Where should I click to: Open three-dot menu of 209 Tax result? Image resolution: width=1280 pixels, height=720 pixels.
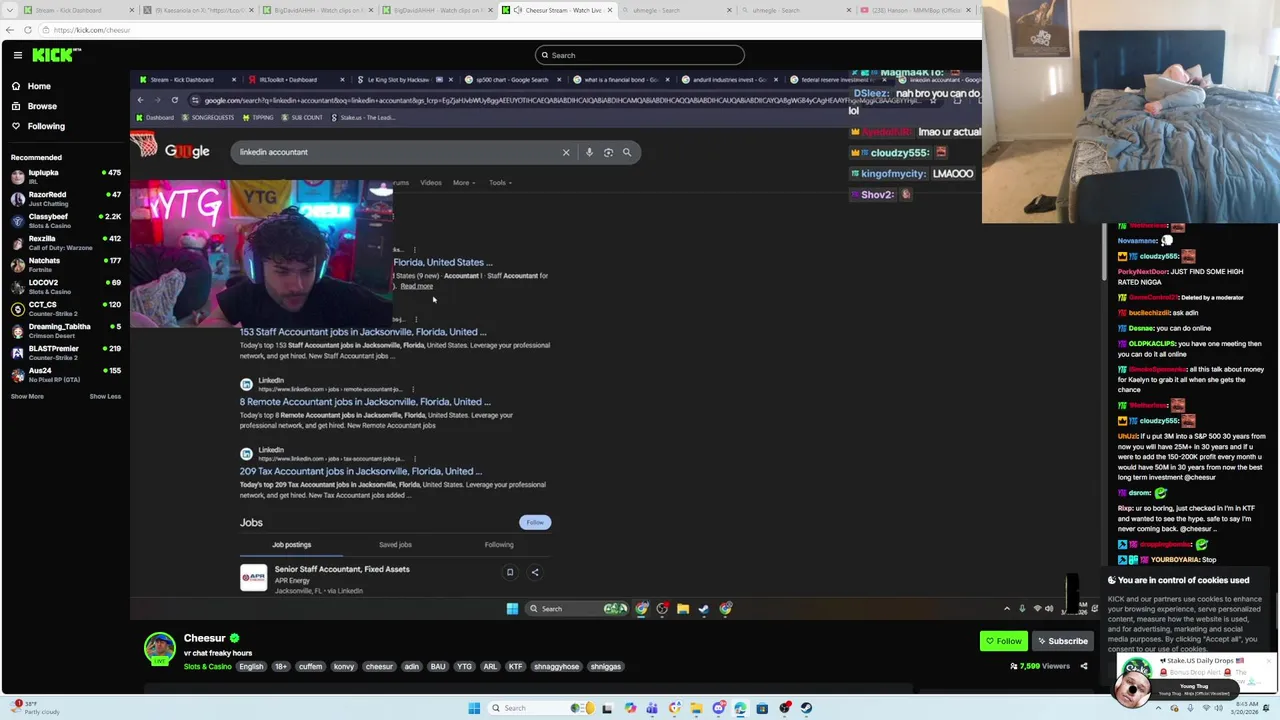(415, 458)
